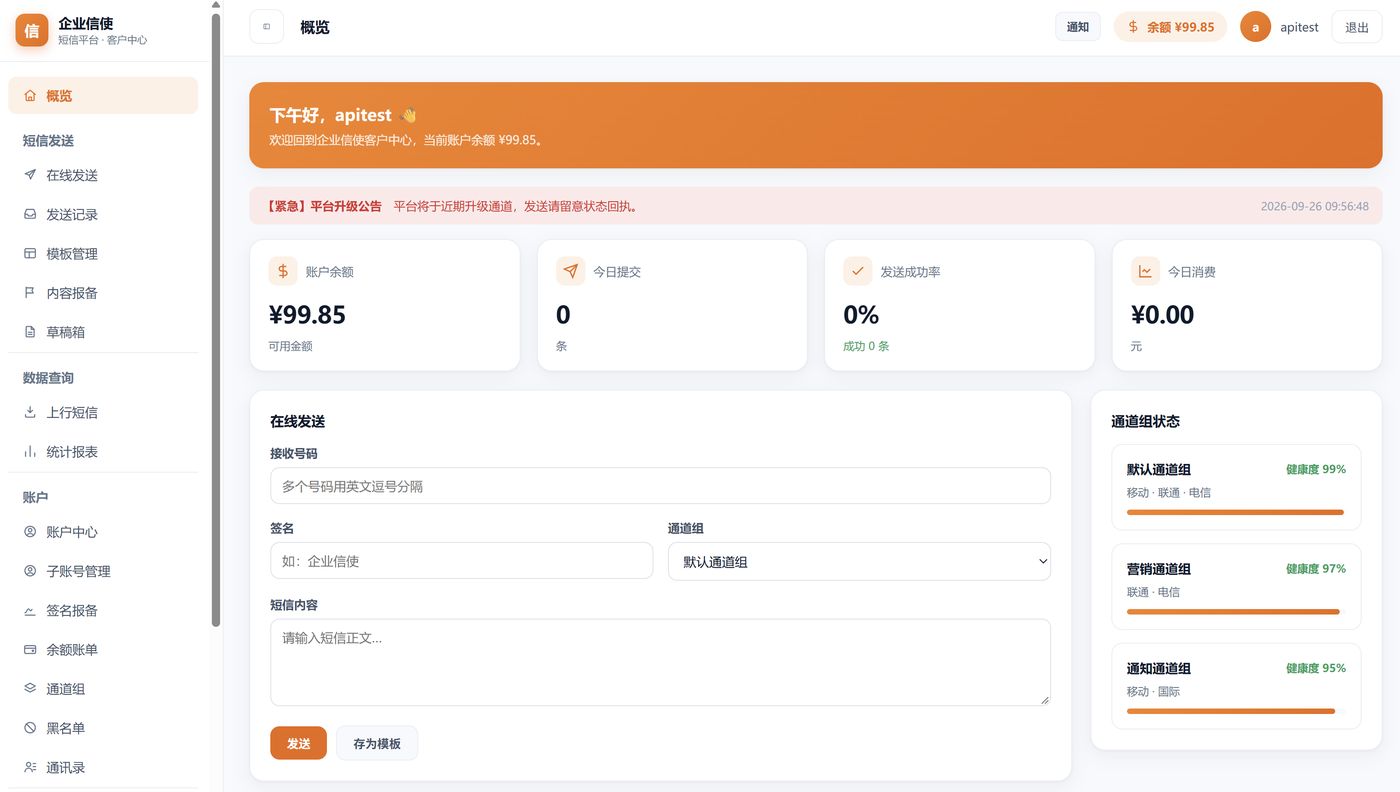Screen dimensions: 1400x792
Task: Click the 签名 input field
Action: 461,560
